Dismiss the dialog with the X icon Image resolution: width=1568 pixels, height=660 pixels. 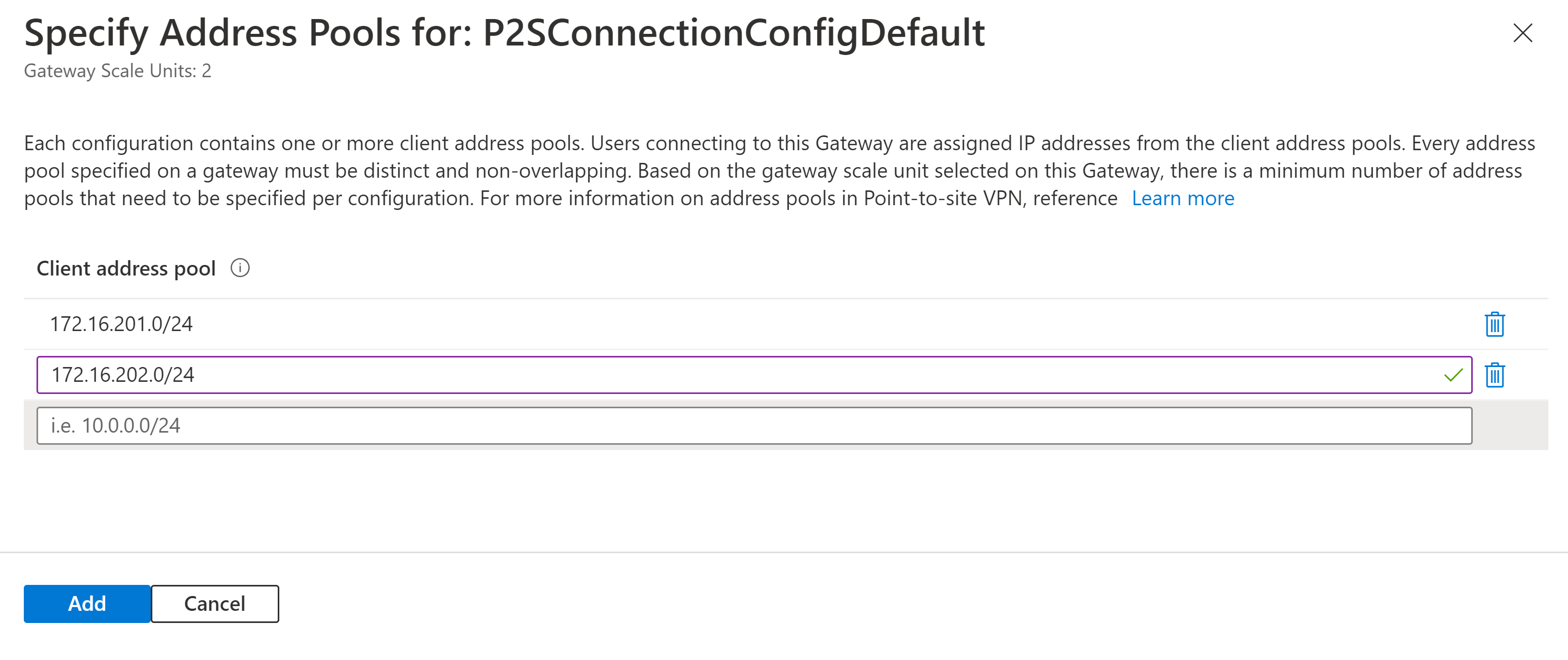pyautogui.click(x=1523, y=34)
